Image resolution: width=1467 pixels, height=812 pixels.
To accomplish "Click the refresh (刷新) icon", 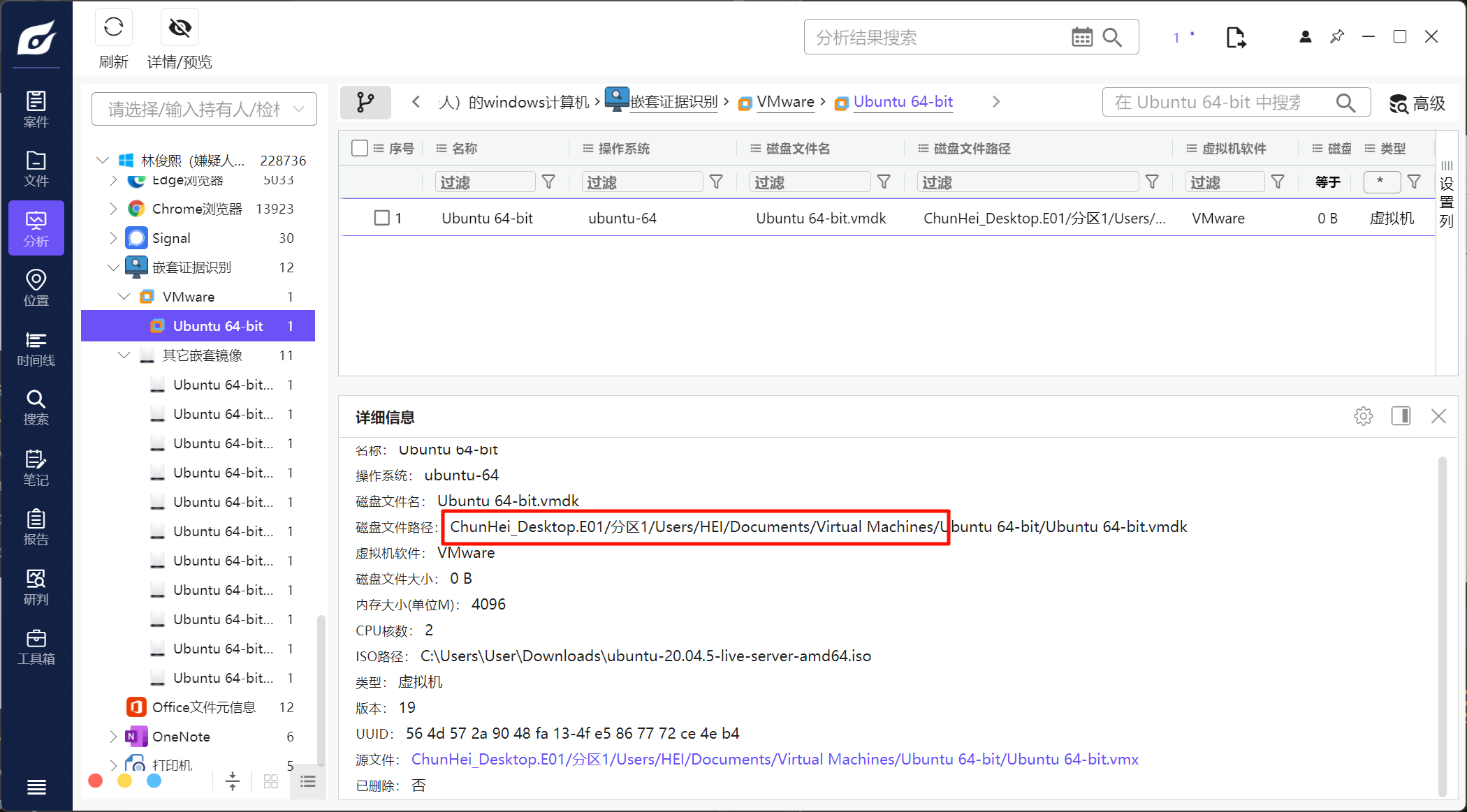I will point(113,28).
